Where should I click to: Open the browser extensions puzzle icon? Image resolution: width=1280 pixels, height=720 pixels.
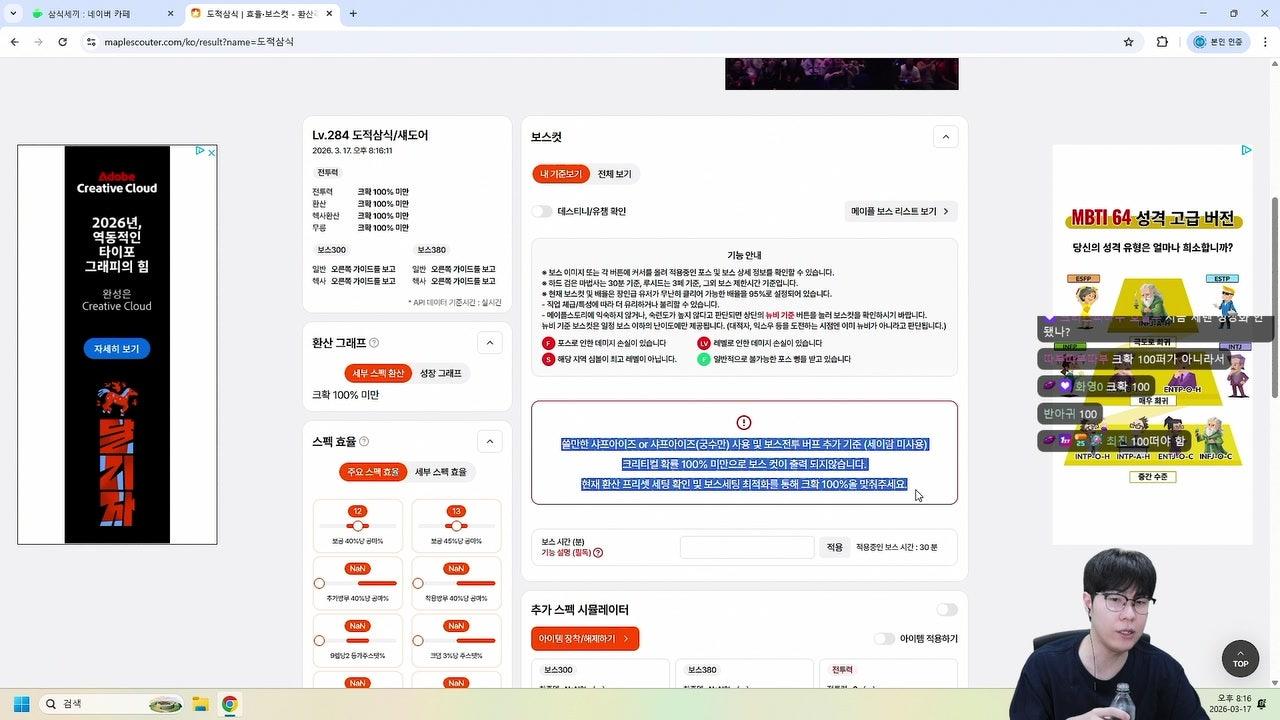click(1162, 42)
